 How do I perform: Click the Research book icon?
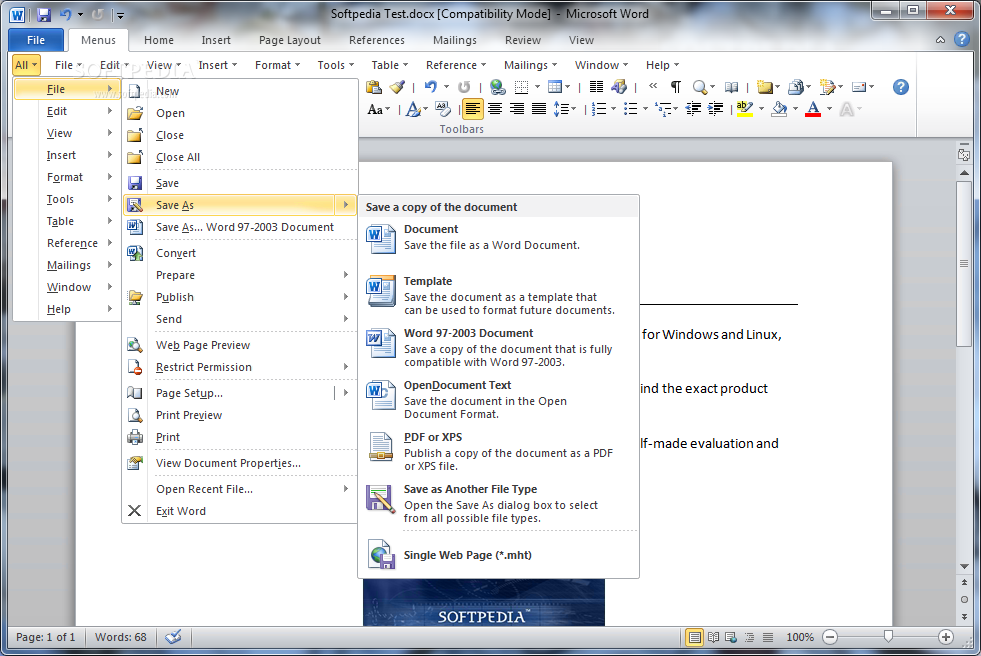pos(731,87)
